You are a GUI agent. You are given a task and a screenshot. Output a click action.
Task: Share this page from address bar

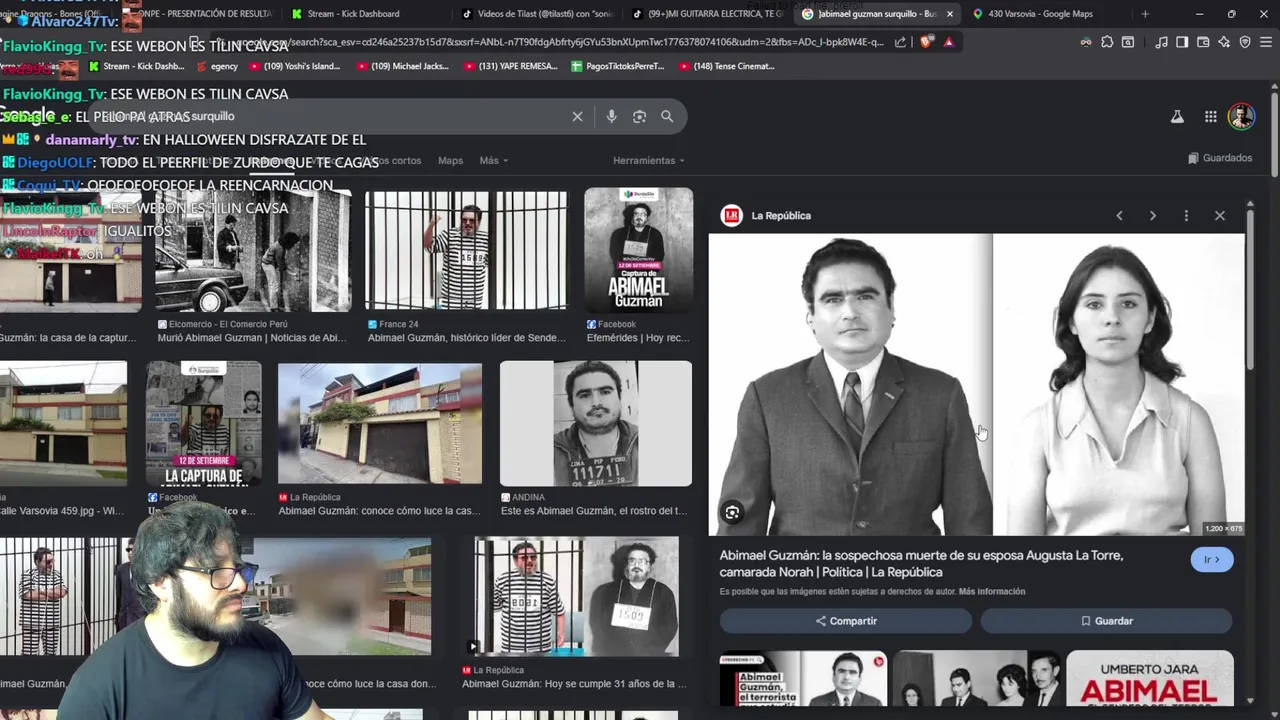click(x=900, y=42)
